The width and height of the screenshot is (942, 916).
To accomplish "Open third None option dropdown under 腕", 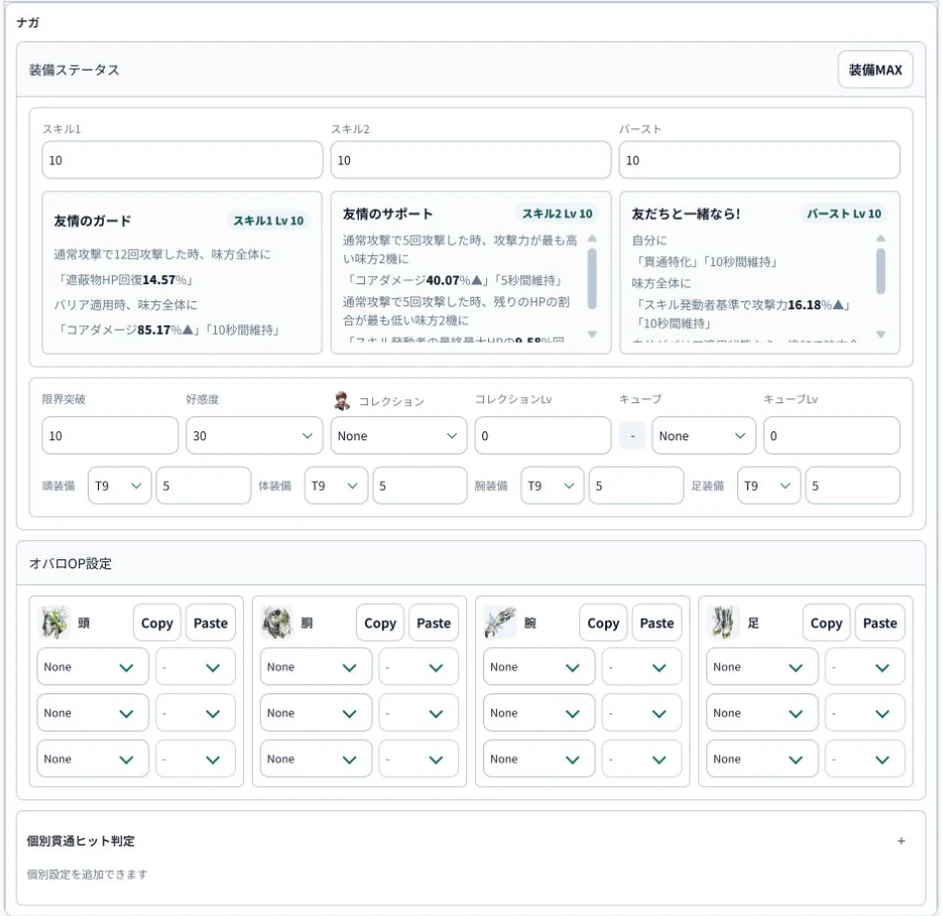I will (539, 759).
